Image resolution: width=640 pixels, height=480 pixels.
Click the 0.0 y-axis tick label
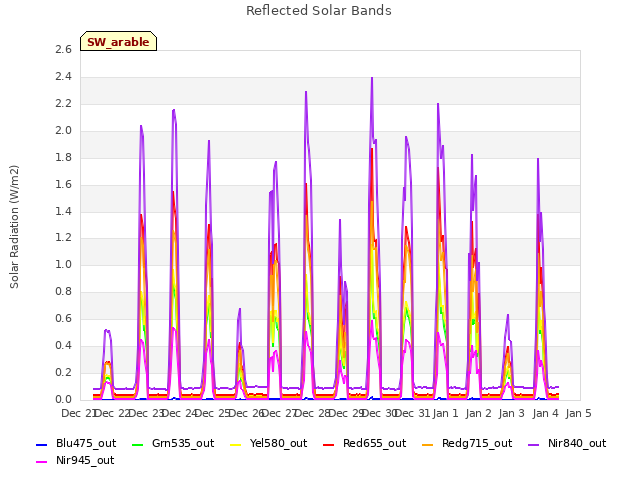[63, 399]
